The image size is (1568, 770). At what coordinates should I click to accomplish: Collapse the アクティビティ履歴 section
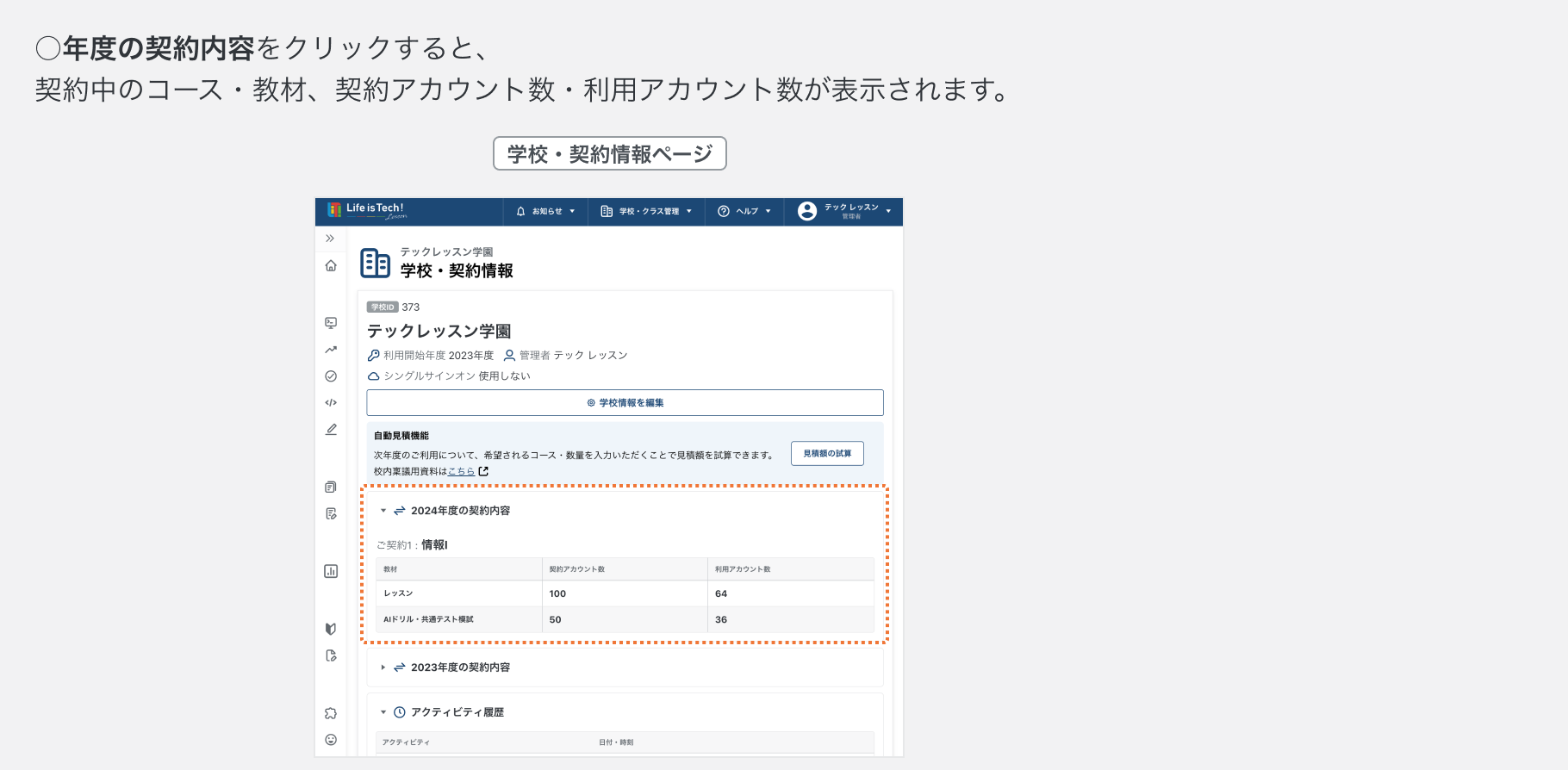point(383,712)
